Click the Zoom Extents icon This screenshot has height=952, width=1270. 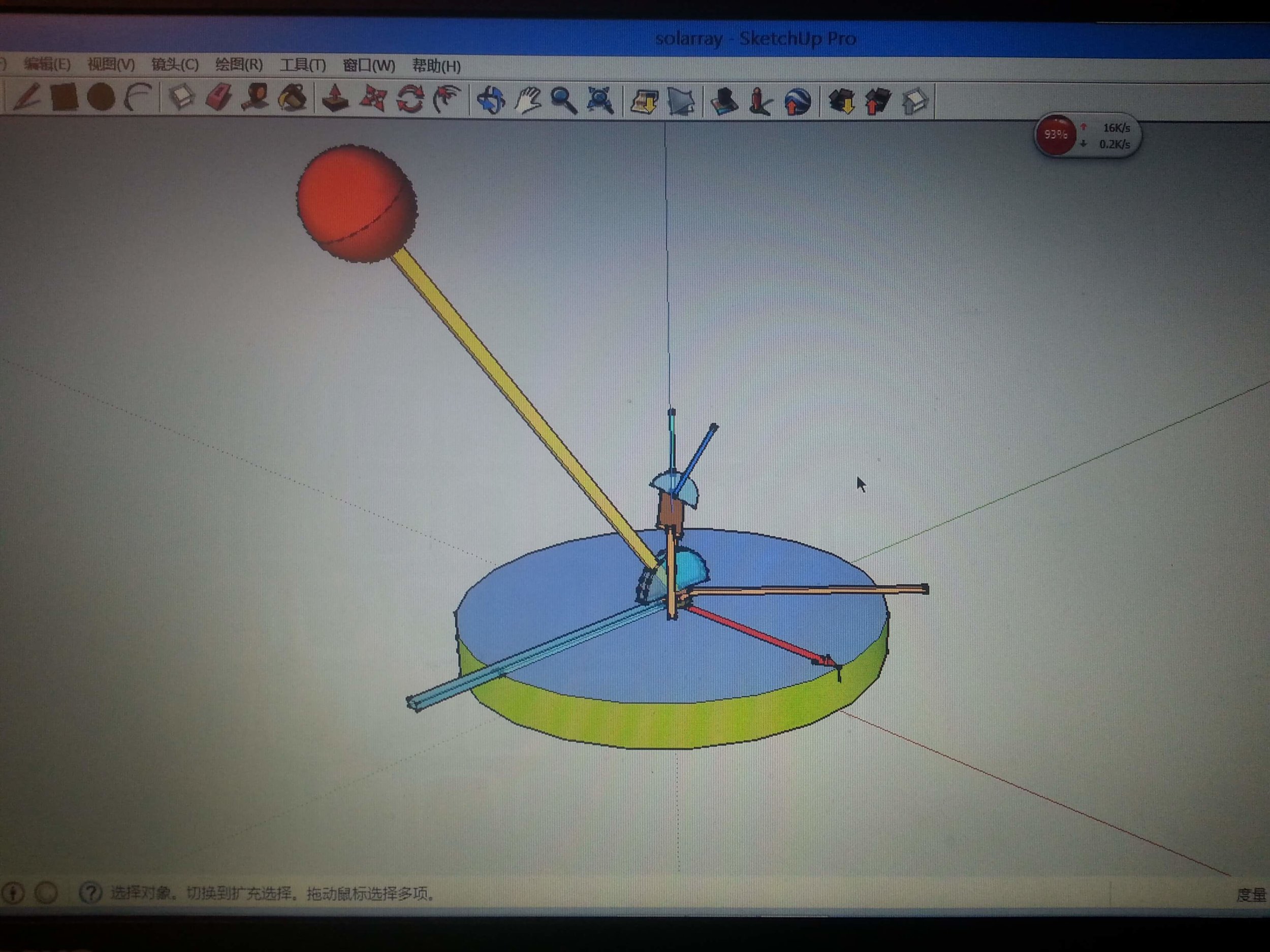click(600, 101)
